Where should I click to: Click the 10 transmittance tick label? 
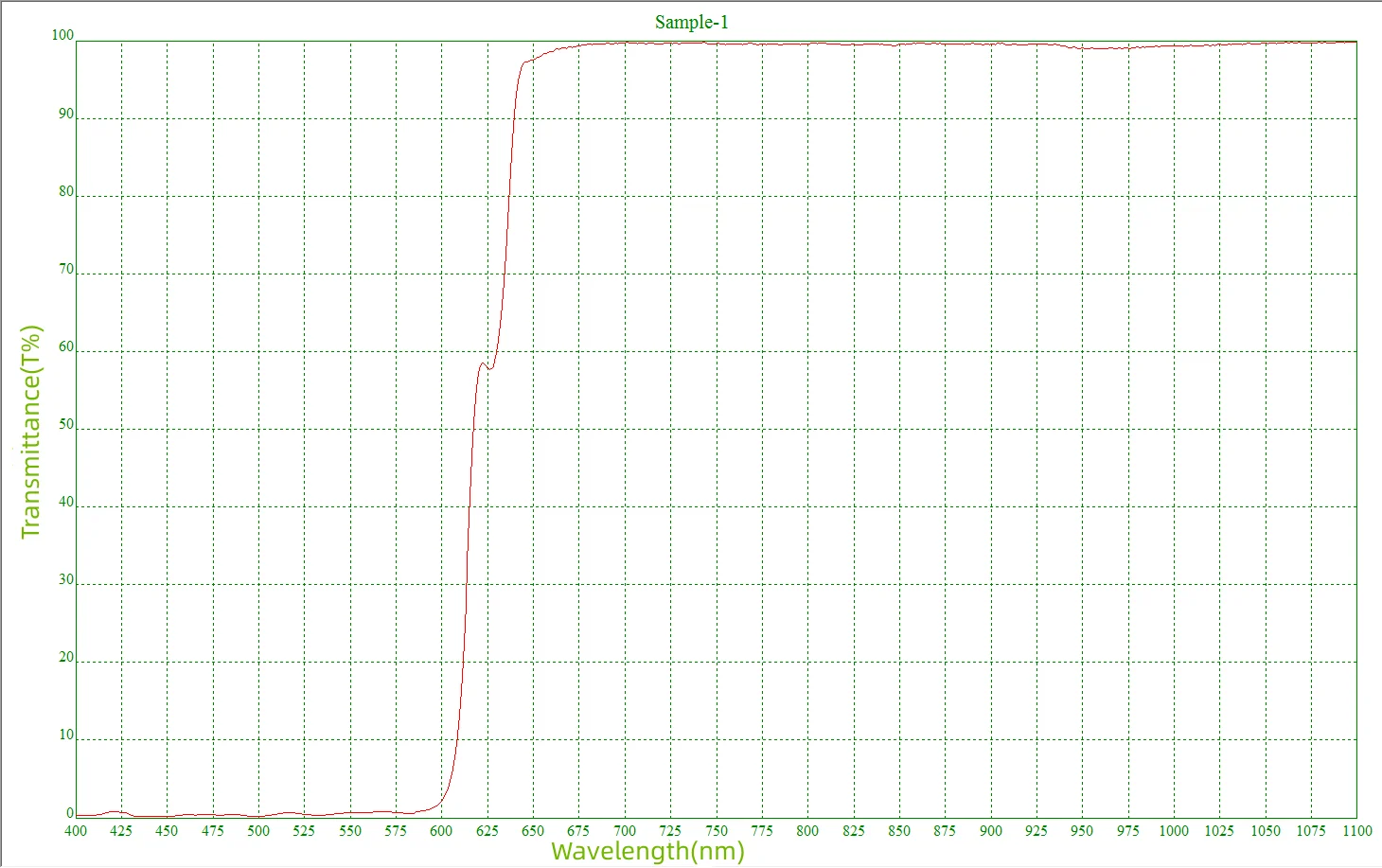[66, 735]
